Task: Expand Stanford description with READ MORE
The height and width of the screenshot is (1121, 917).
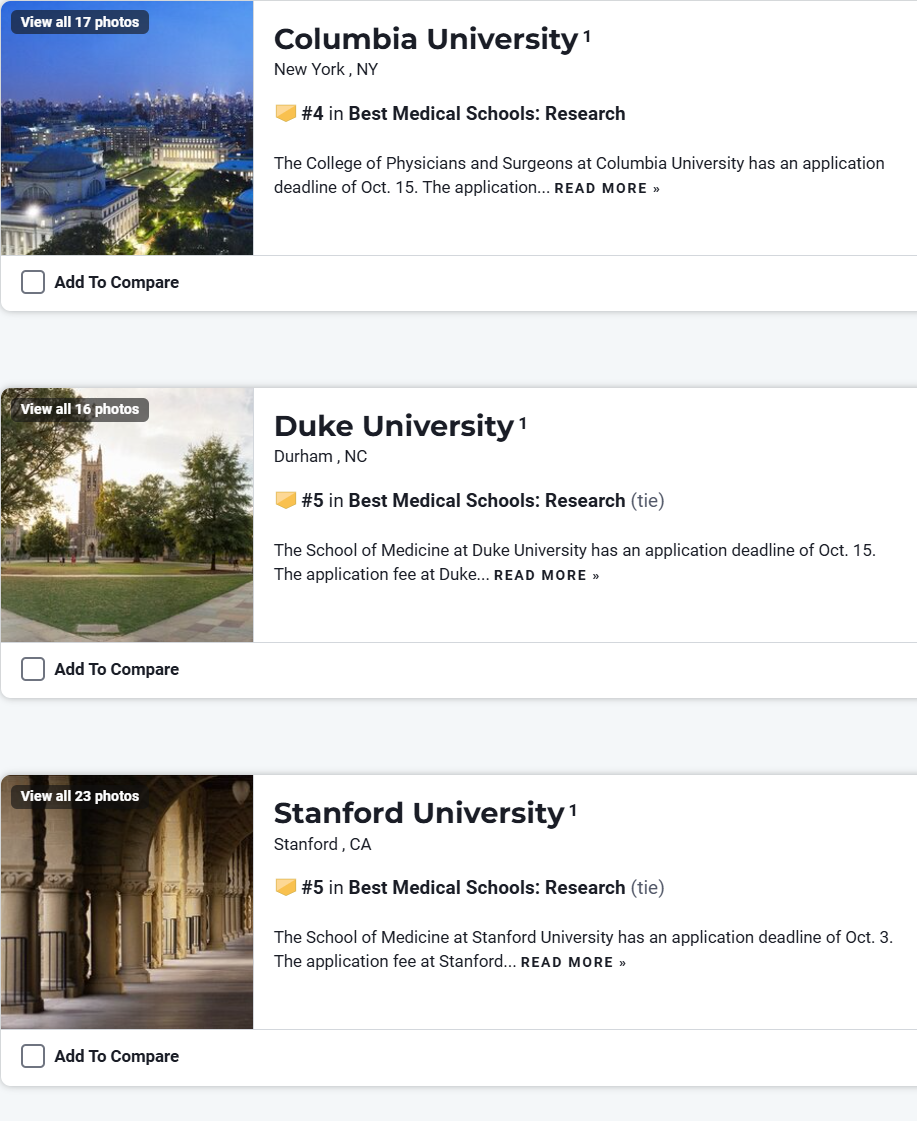Action: click(x=573, y=963)
